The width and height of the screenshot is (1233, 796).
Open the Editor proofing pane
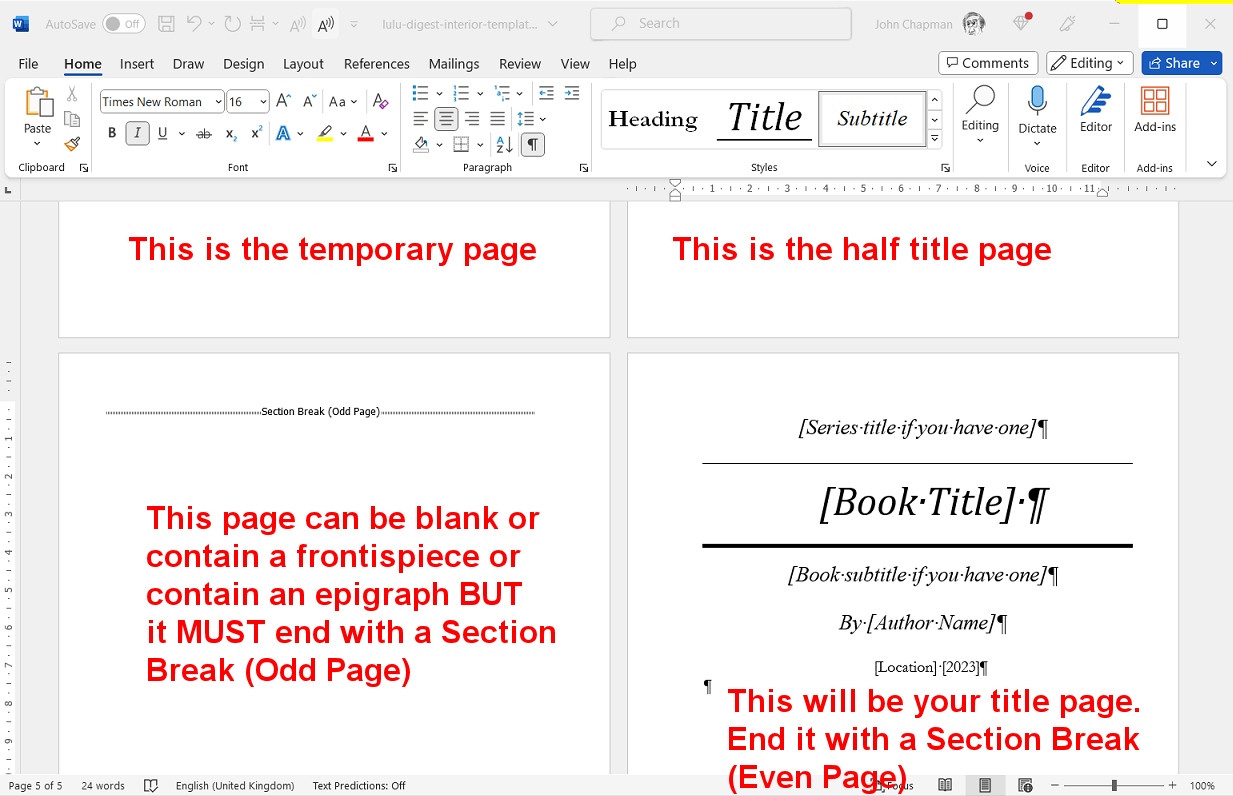(1096, 110)
